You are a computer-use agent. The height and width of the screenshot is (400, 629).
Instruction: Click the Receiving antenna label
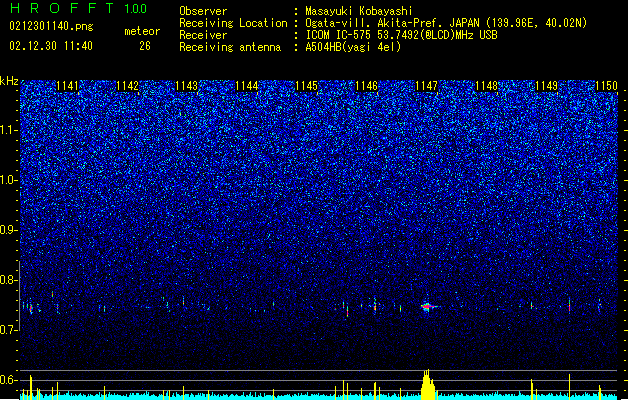click(230, 47)
